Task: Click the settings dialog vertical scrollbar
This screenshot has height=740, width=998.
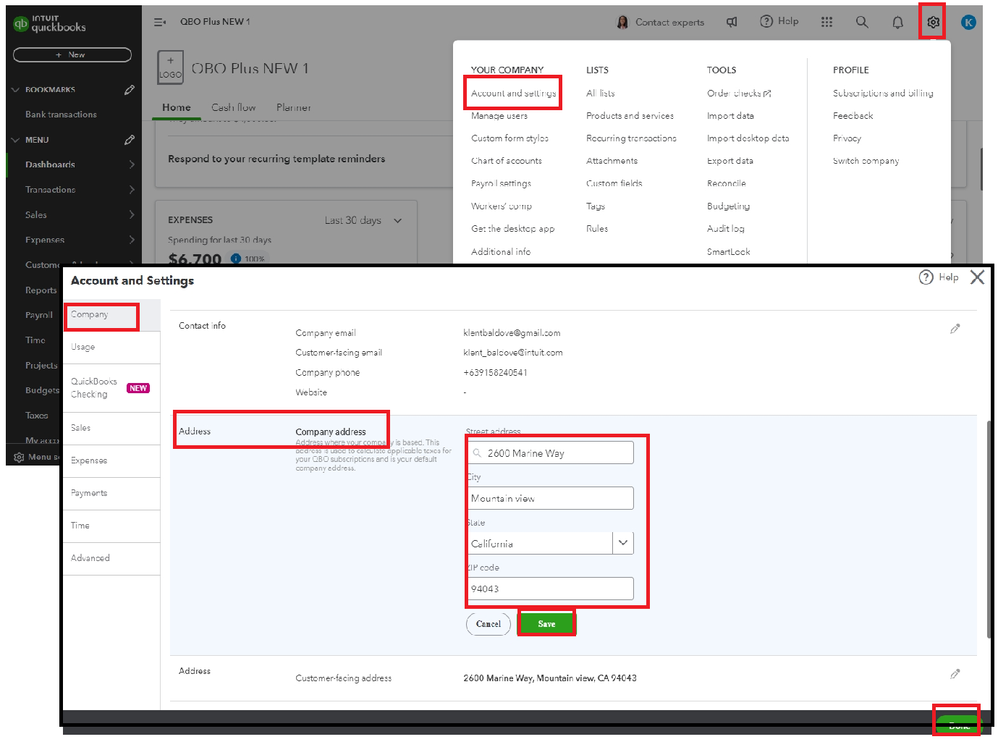Action: point(988,528)
